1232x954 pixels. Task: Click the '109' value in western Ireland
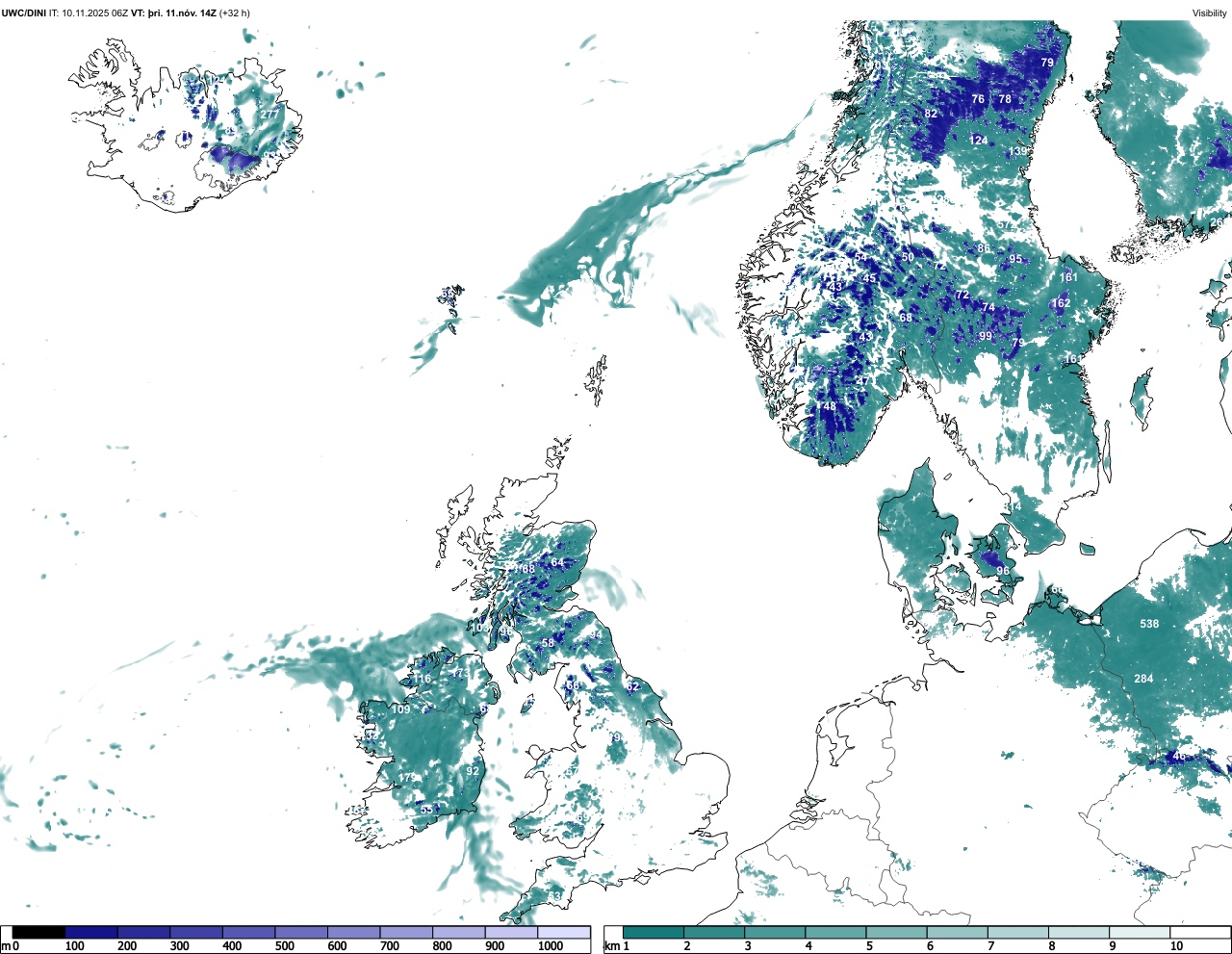[x=401, y=709]
